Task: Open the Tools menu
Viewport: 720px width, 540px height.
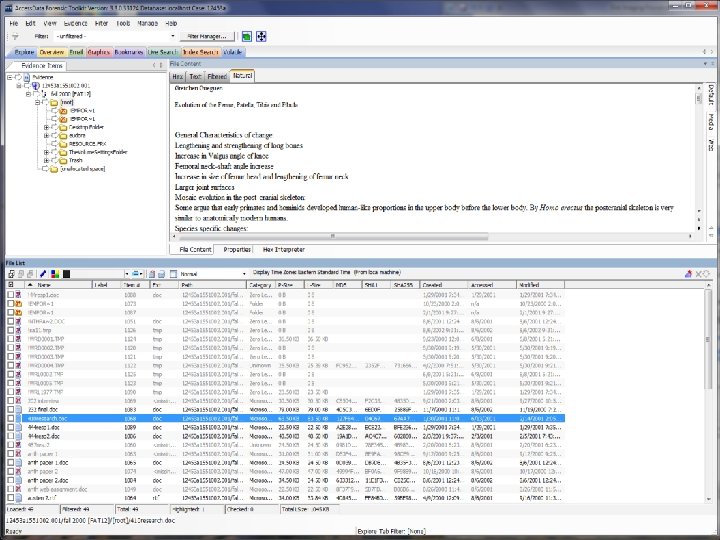Action: coord(123,23)
